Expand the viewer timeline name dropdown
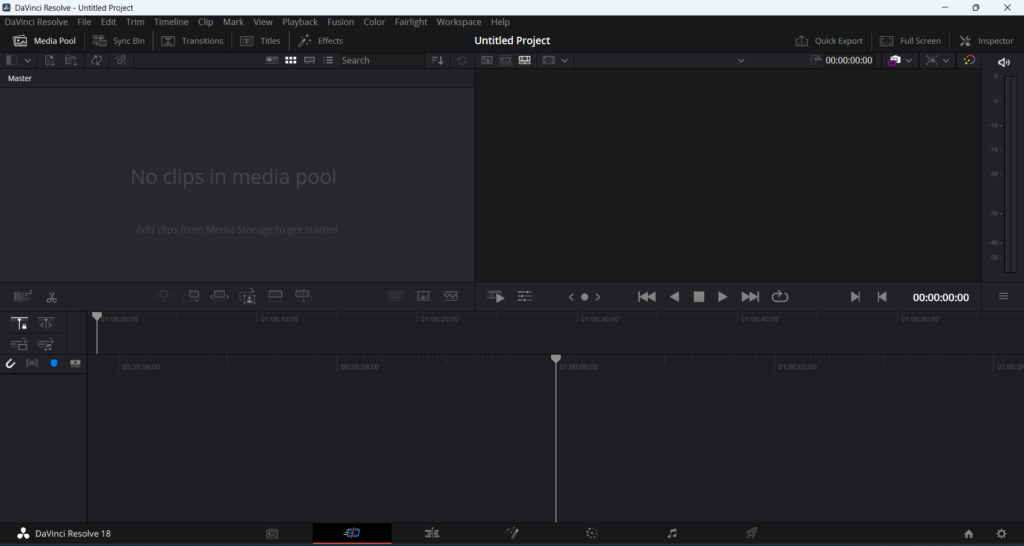The image size is (1024, 546). 741,61
